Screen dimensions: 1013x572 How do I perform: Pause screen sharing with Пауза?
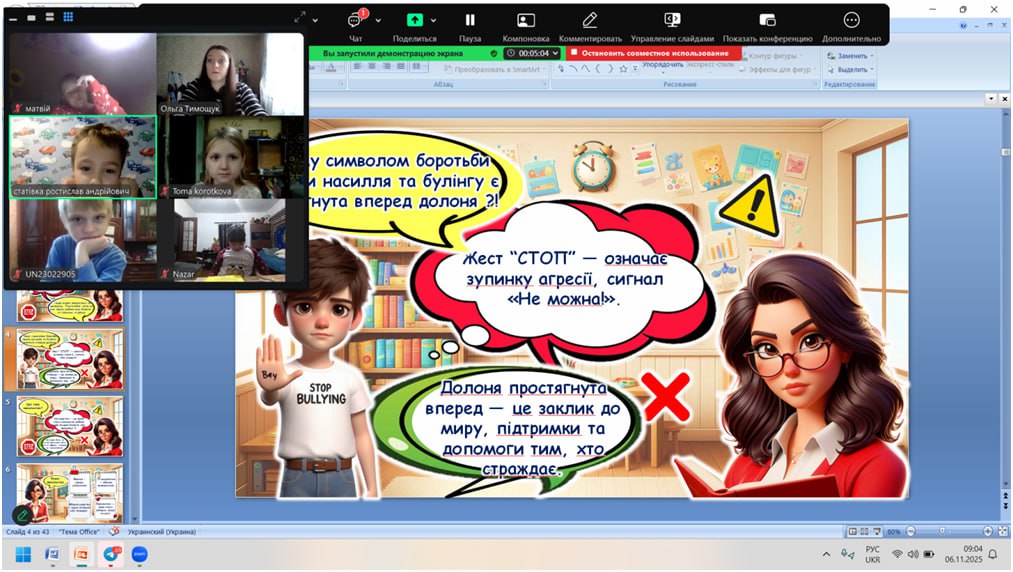pos(470,21)
